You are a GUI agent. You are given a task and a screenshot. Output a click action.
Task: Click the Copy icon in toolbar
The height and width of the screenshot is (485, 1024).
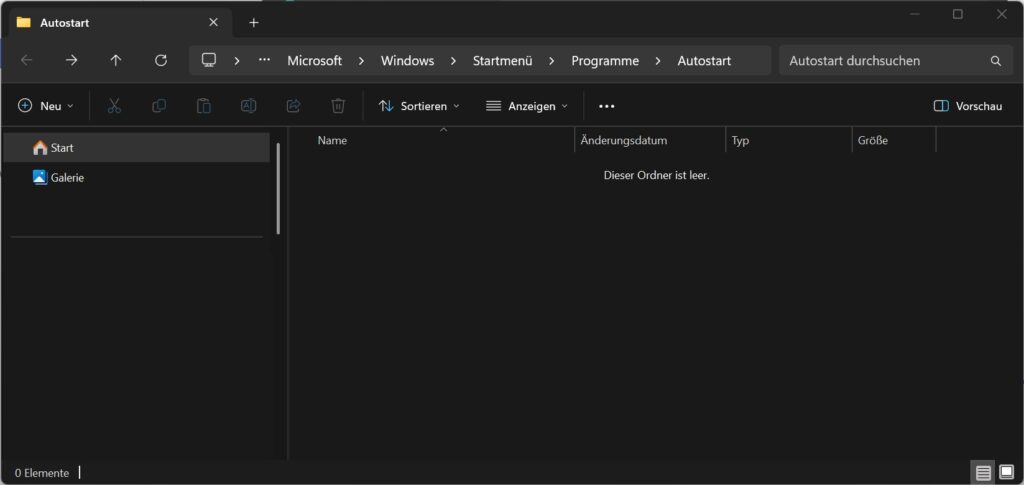(159, 106)
